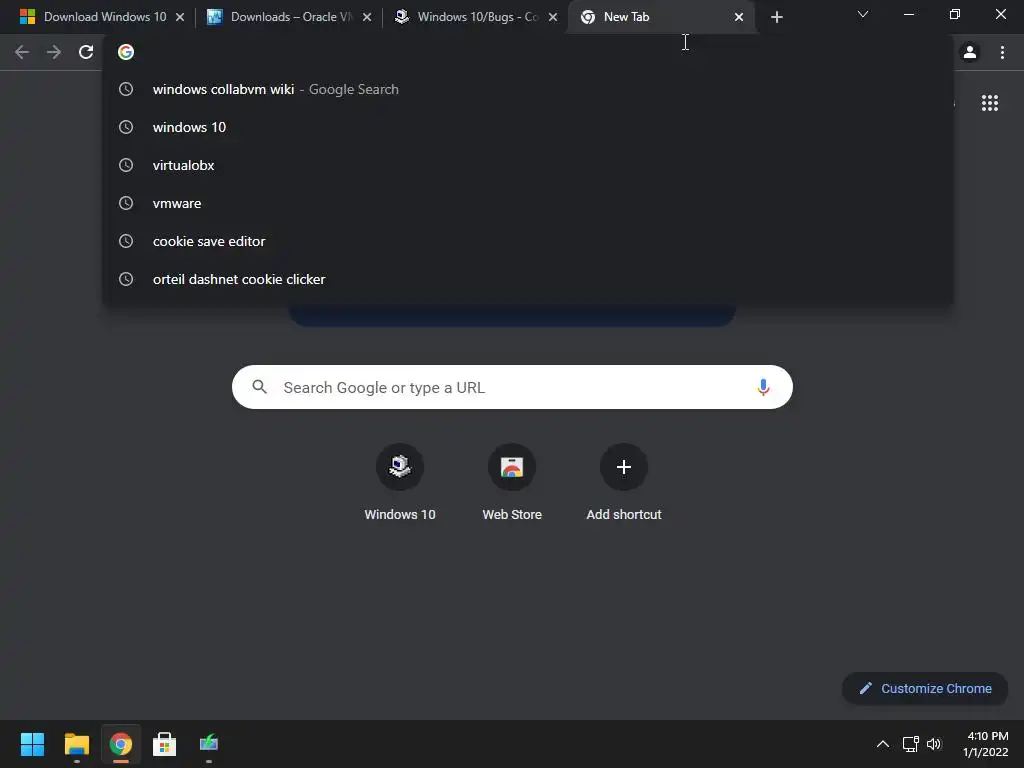
Task: Select 'vmware' suggestion
Action: pos(528,203)
